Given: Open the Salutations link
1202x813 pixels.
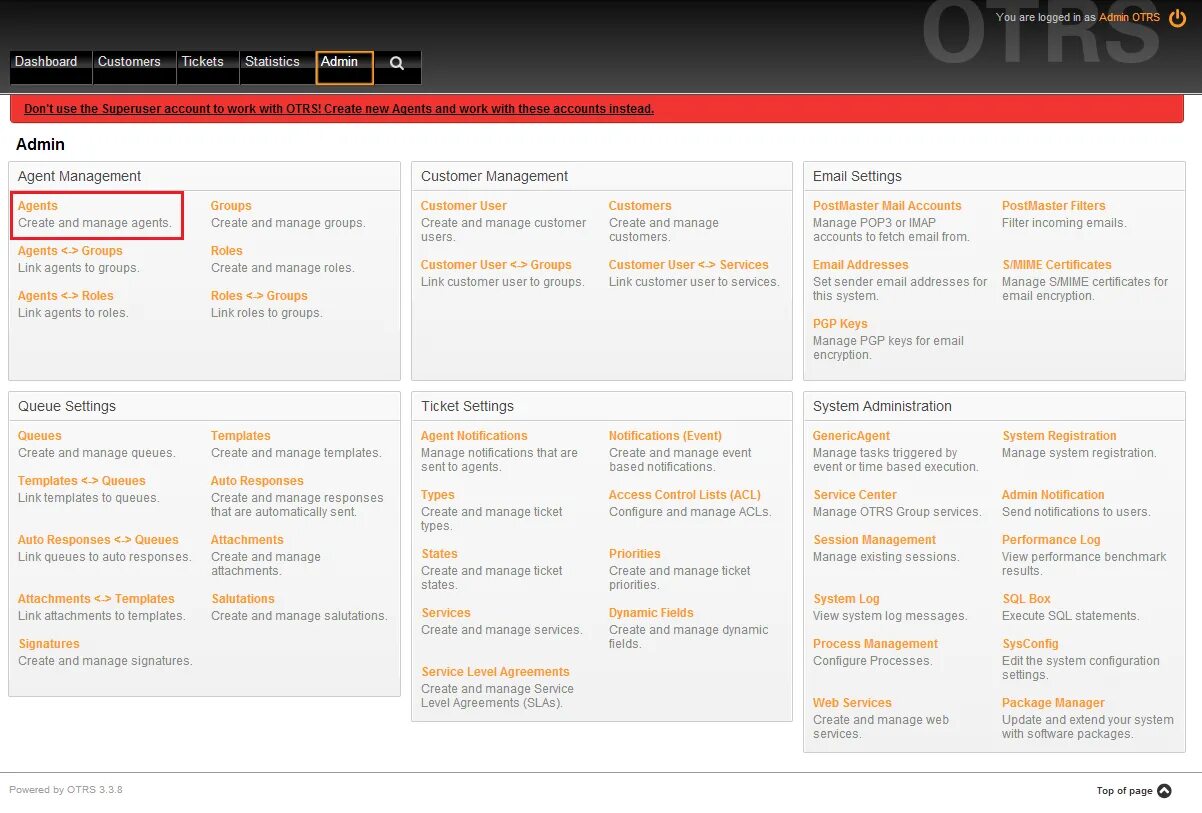Looking at the screenshot, I should [x=243, y=599].
